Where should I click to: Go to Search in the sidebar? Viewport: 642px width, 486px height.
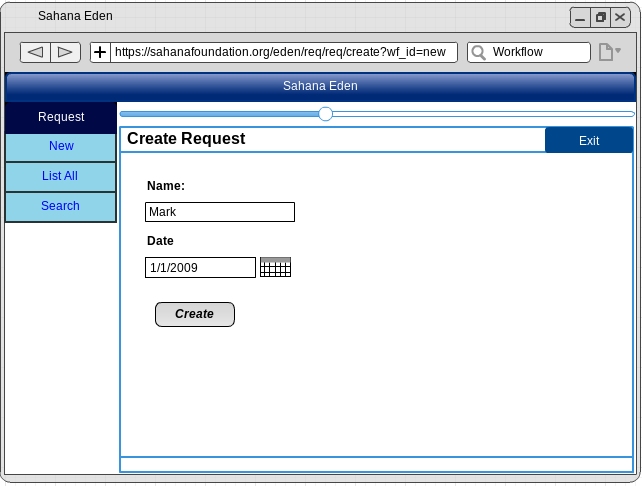(x=61, y=206)
